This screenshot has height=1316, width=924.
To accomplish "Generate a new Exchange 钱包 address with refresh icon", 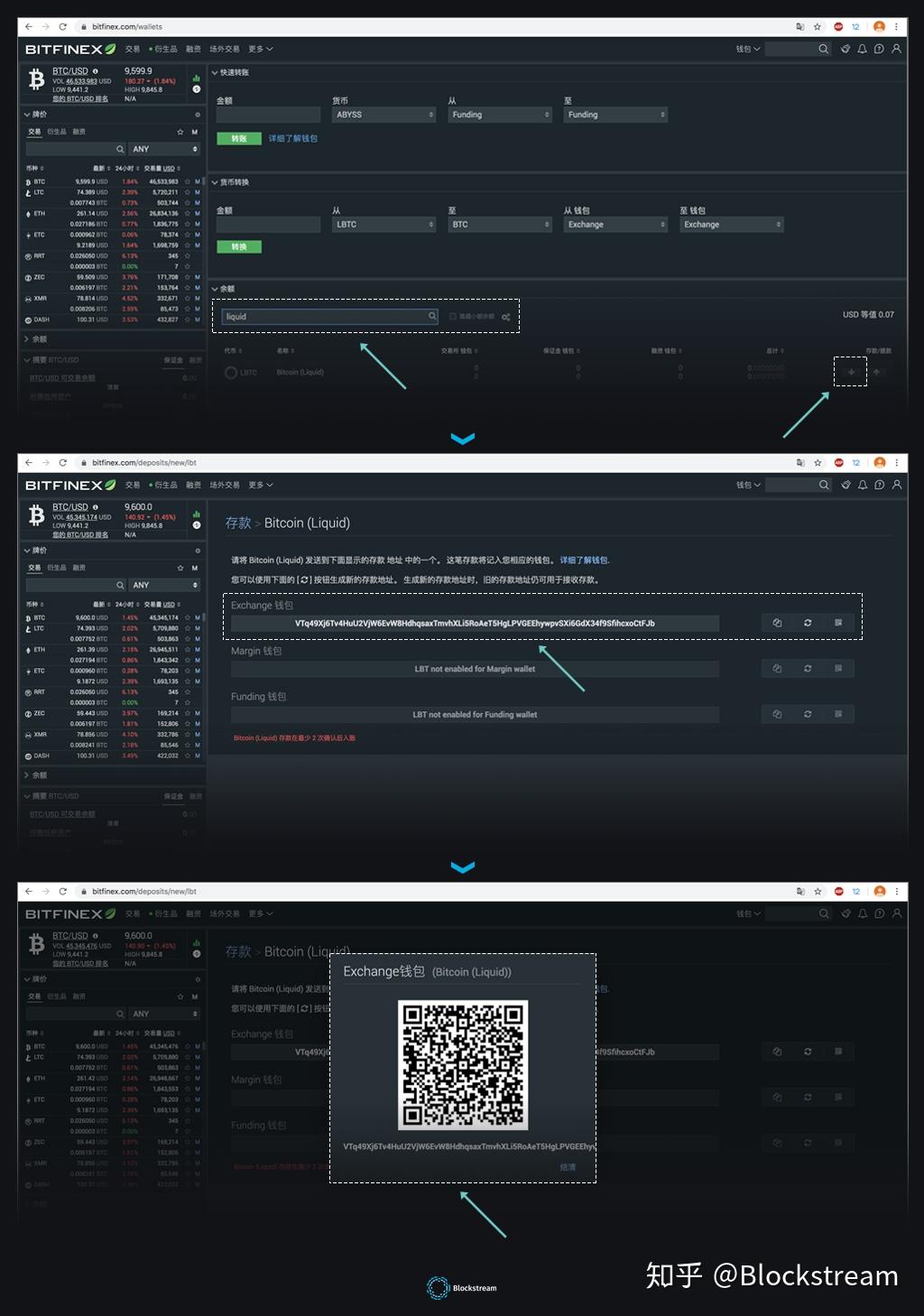I will [808, 623].
